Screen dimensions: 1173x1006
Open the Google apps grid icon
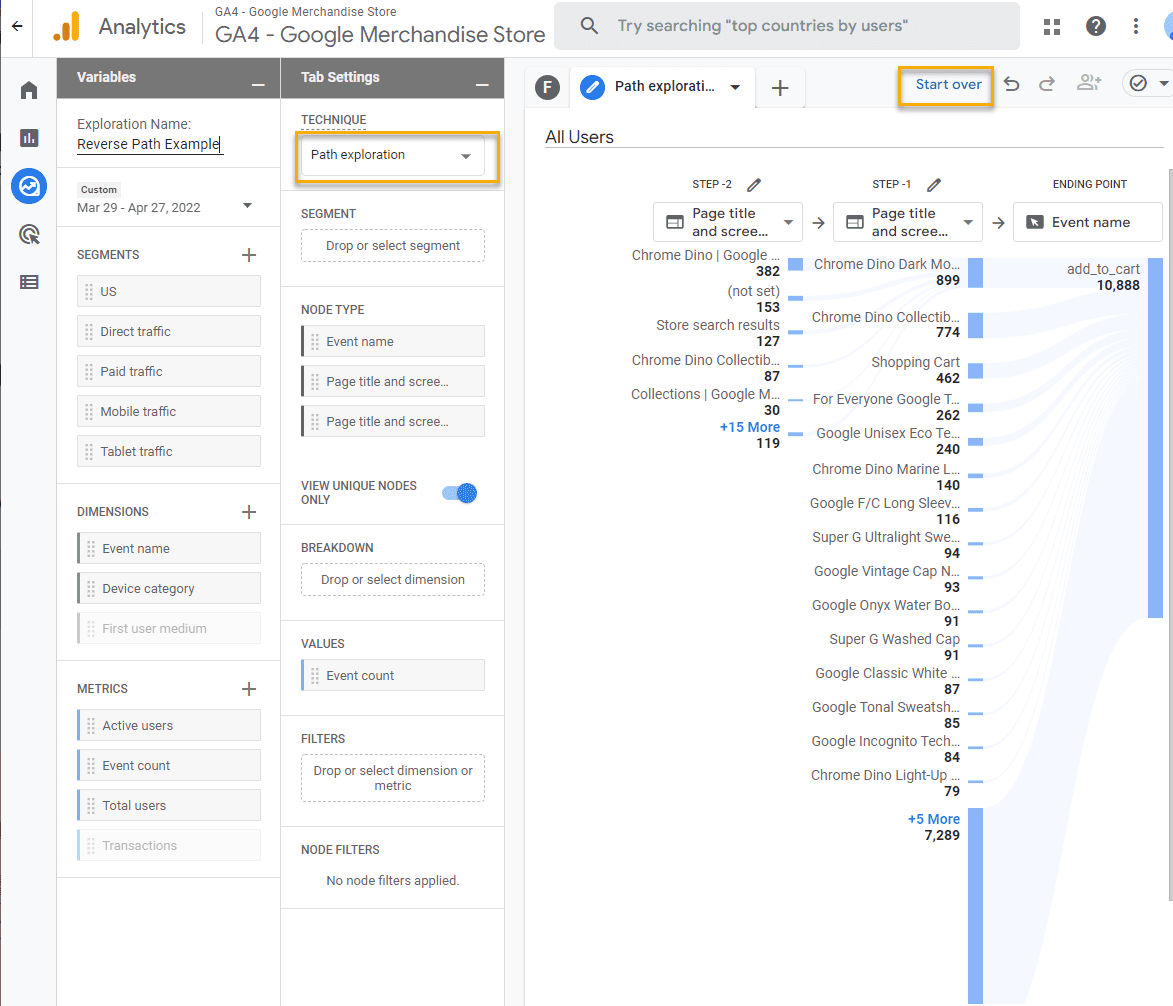[1052, 26]
